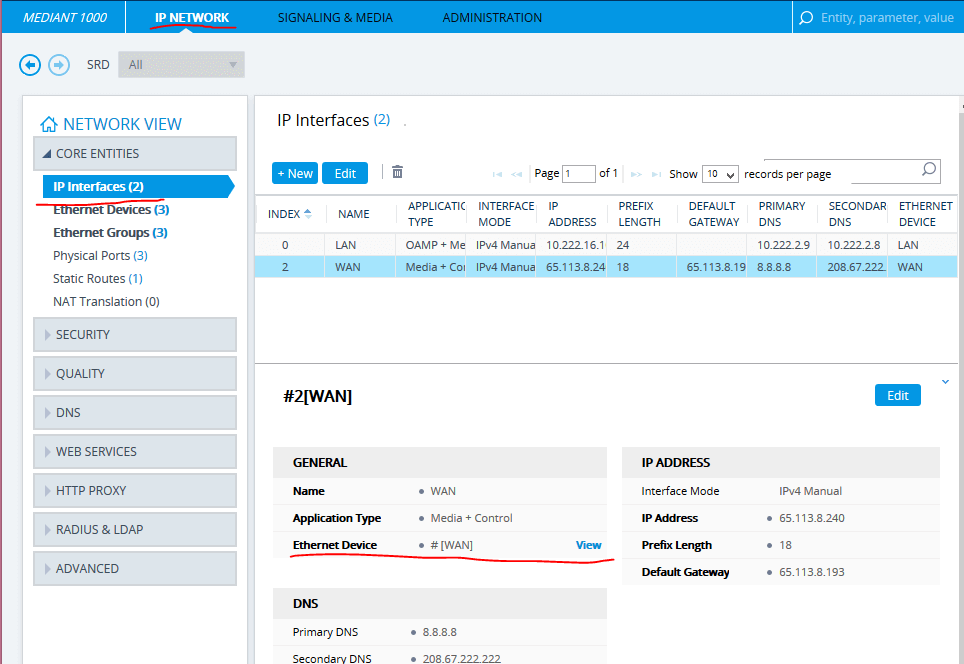Expand the ADVANCED section

pos(135,569)
